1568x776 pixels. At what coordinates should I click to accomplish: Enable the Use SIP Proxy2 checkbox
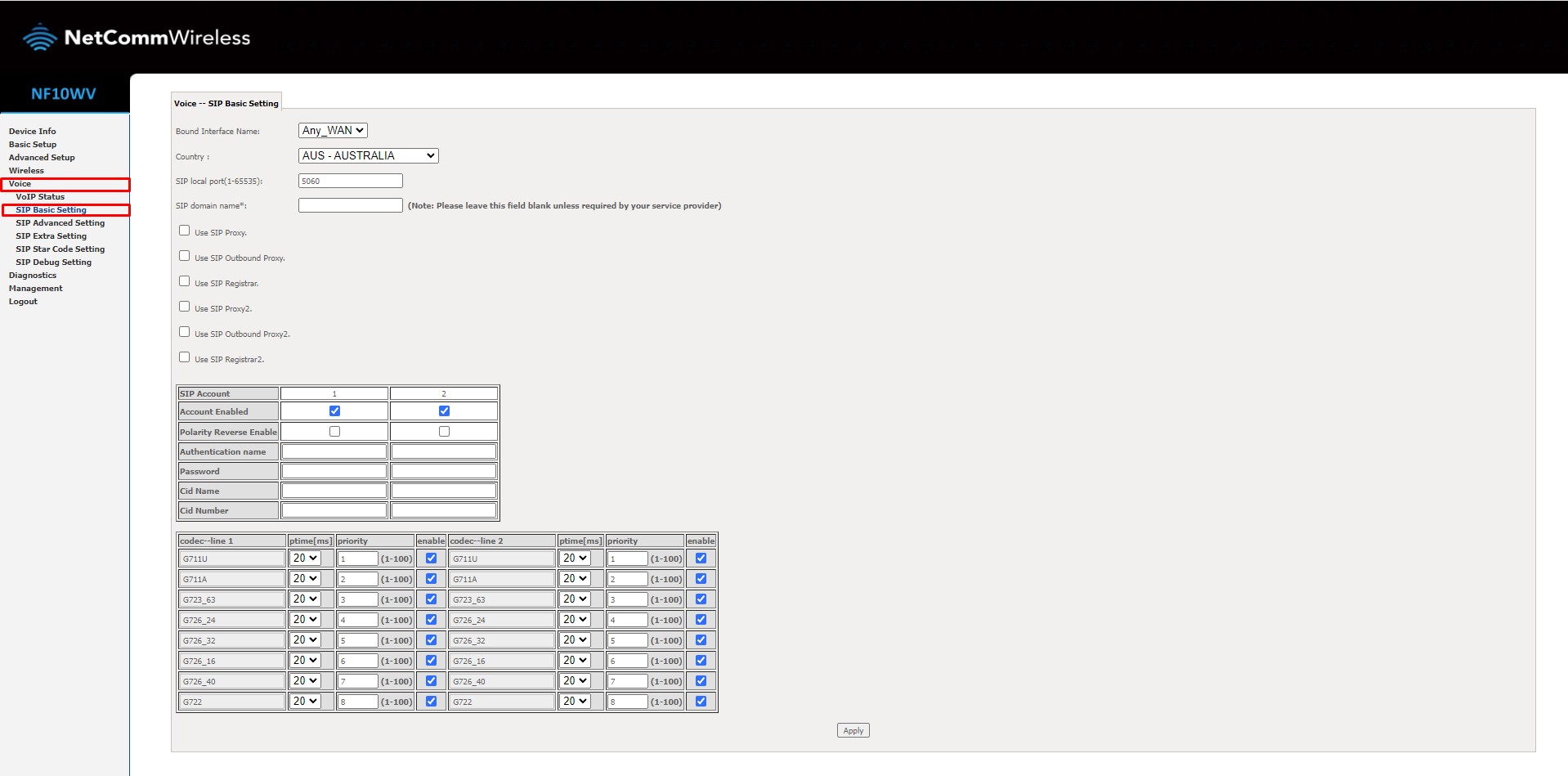point(184,307)
